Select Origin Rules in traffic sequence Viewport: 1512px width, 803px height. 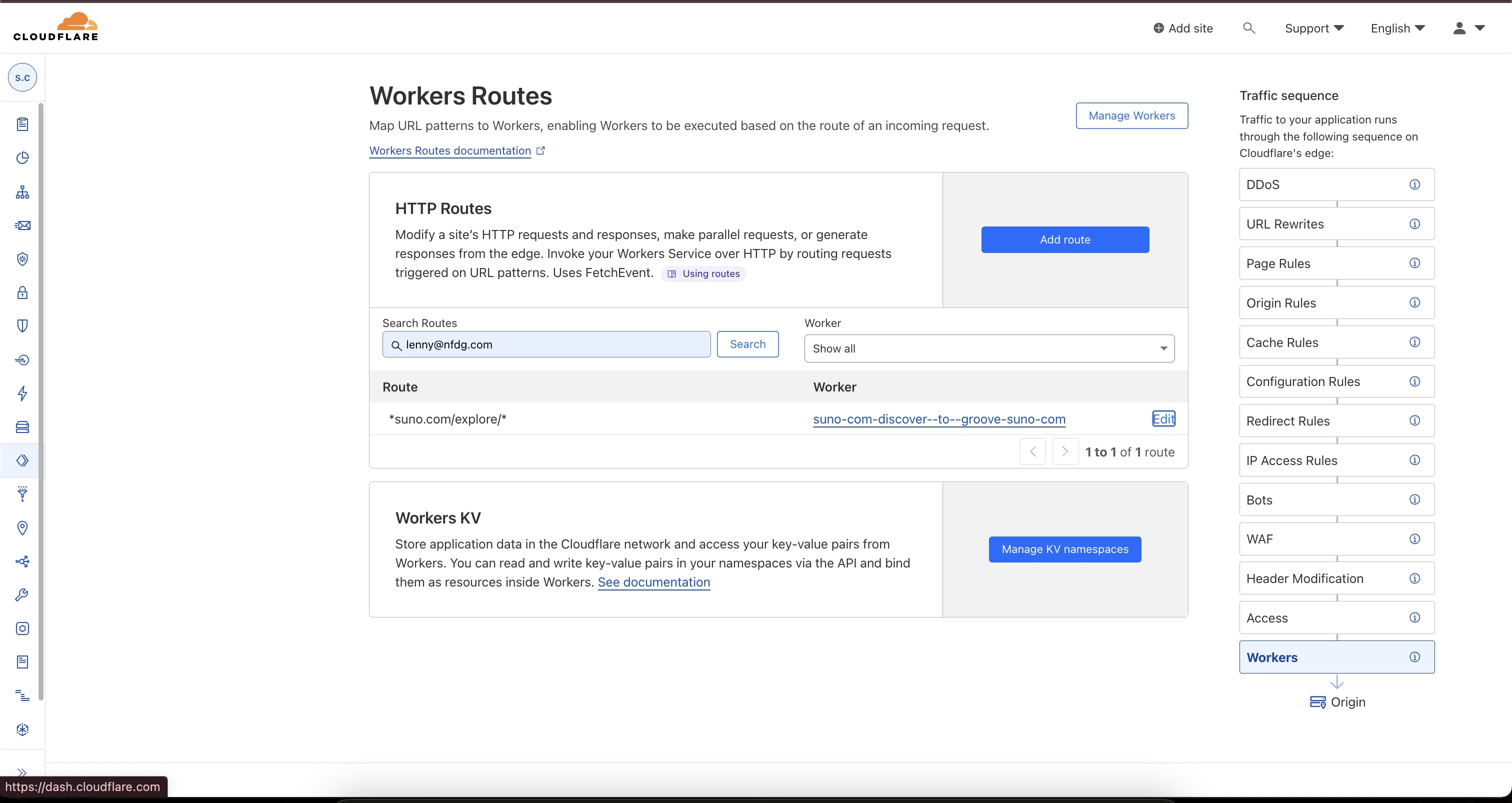tap(1336, 303)
